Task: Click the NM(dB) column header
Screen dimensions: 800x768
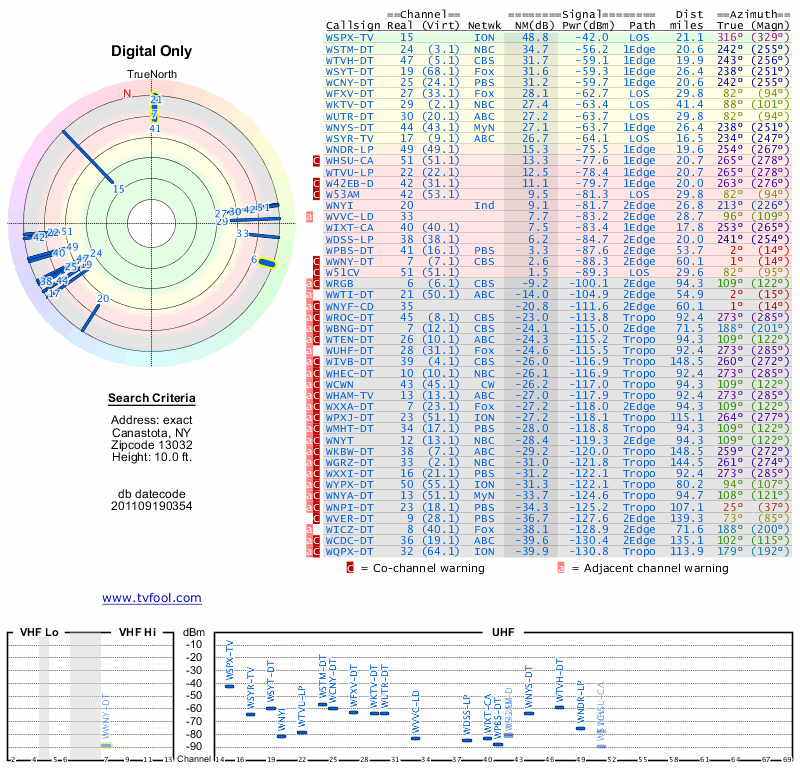Action: tap(534, 26)
